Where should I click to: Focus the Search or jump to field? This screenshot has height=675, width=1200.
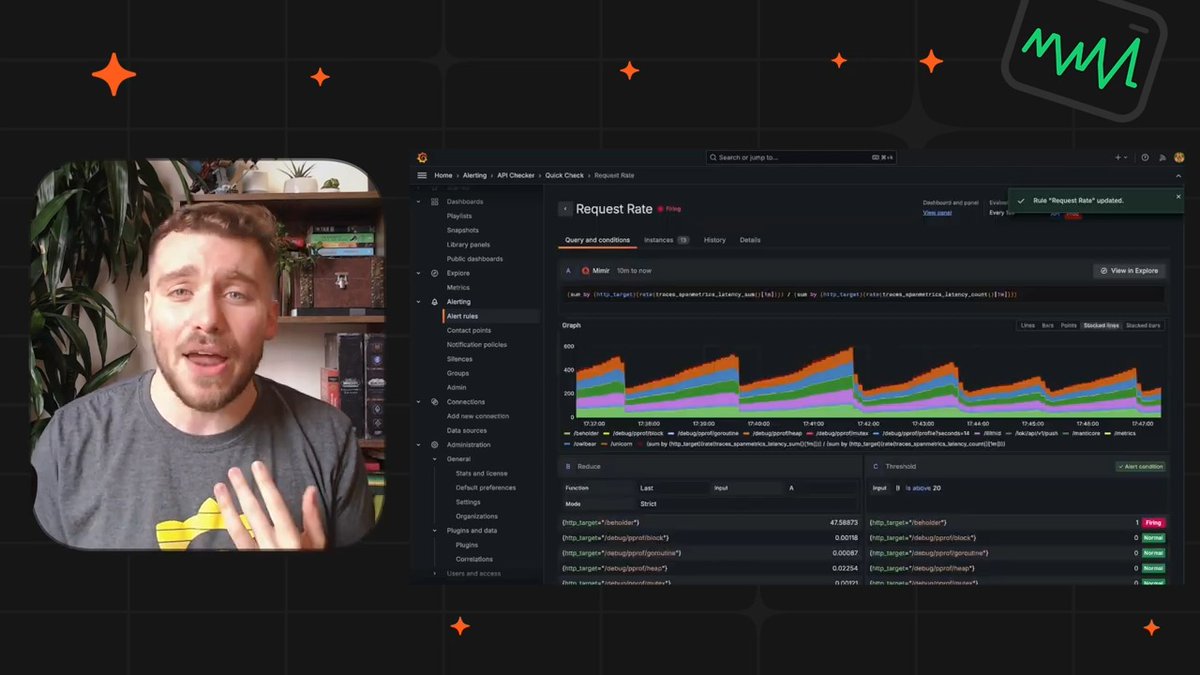coord(801,157)
